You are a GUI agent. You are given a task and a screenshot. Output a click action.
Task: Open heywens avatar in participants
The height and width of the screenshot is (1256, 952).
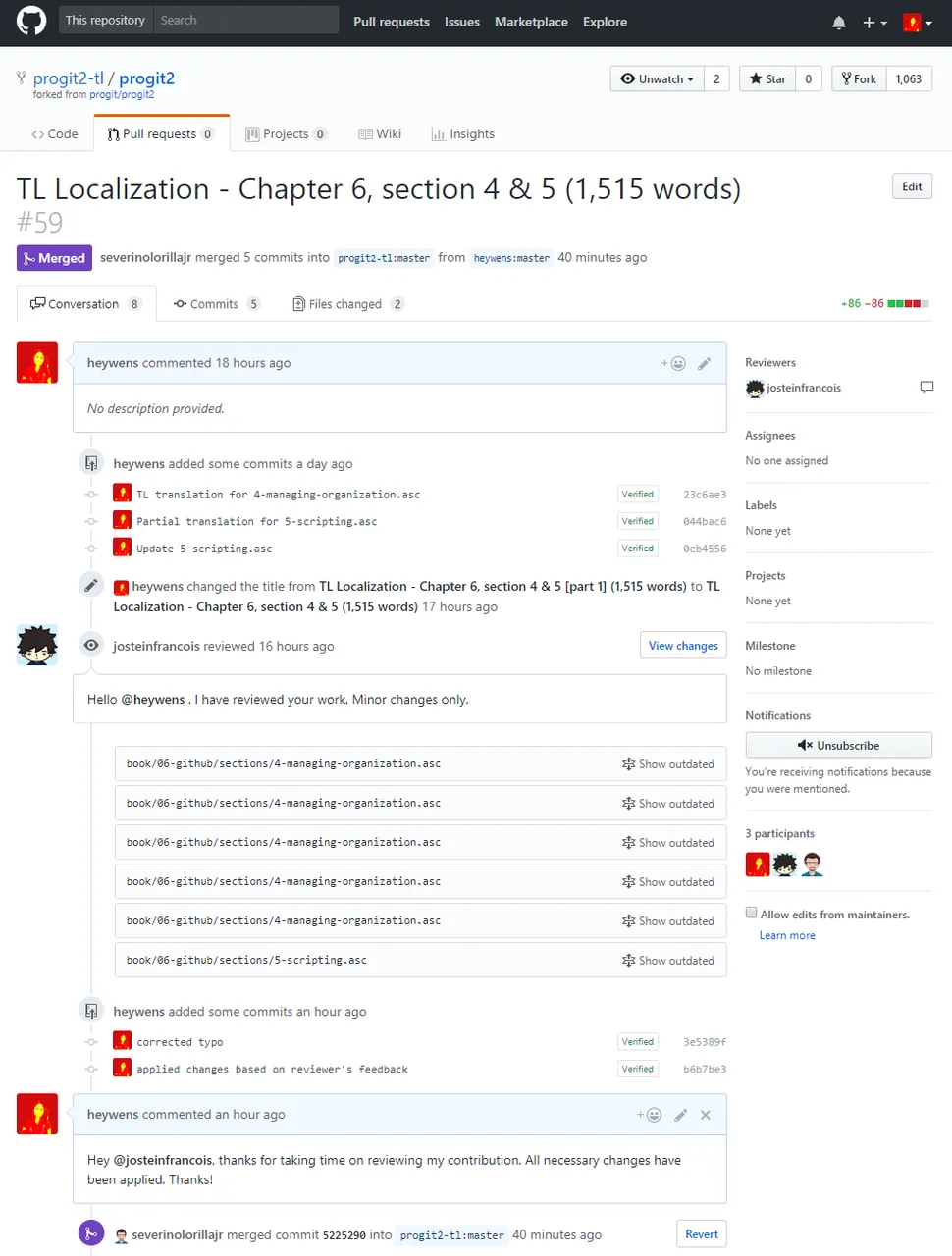[758, 864]
